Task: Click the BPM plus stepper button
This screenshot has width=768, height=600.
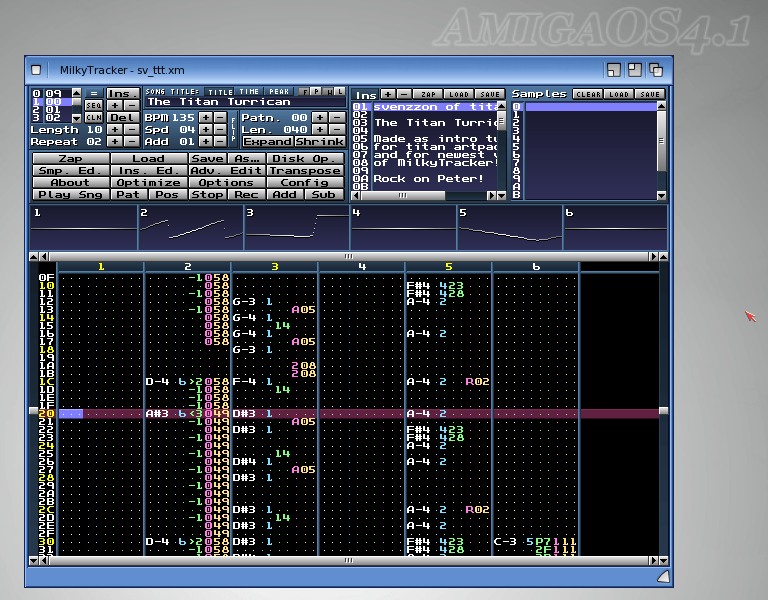Action: point(204,117)
